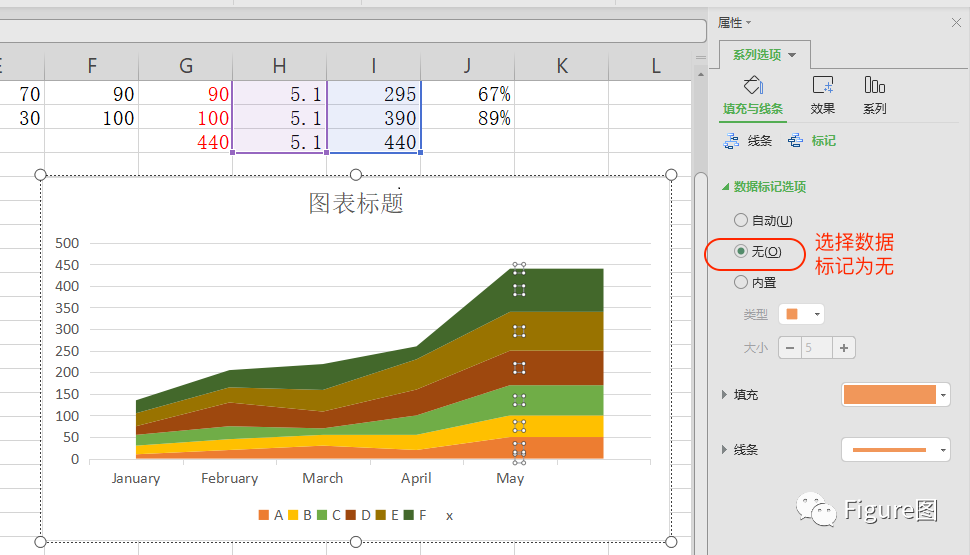Click legend entry E
970x555 pixels.
click(x=387, y=515)
